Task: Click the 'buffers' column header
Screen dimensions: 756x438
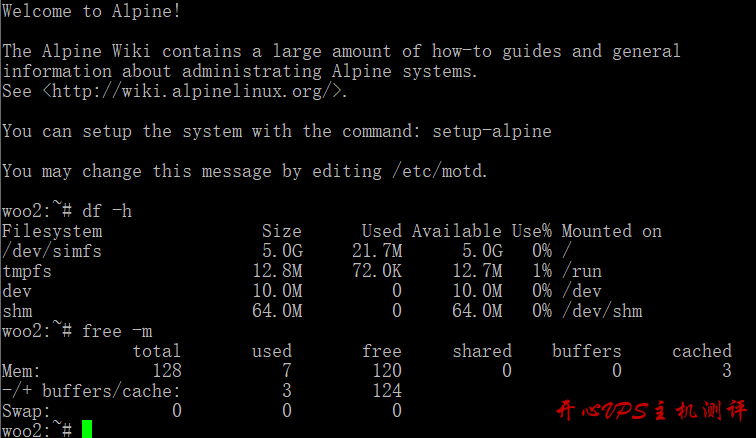Action: (x=587, y=351)
